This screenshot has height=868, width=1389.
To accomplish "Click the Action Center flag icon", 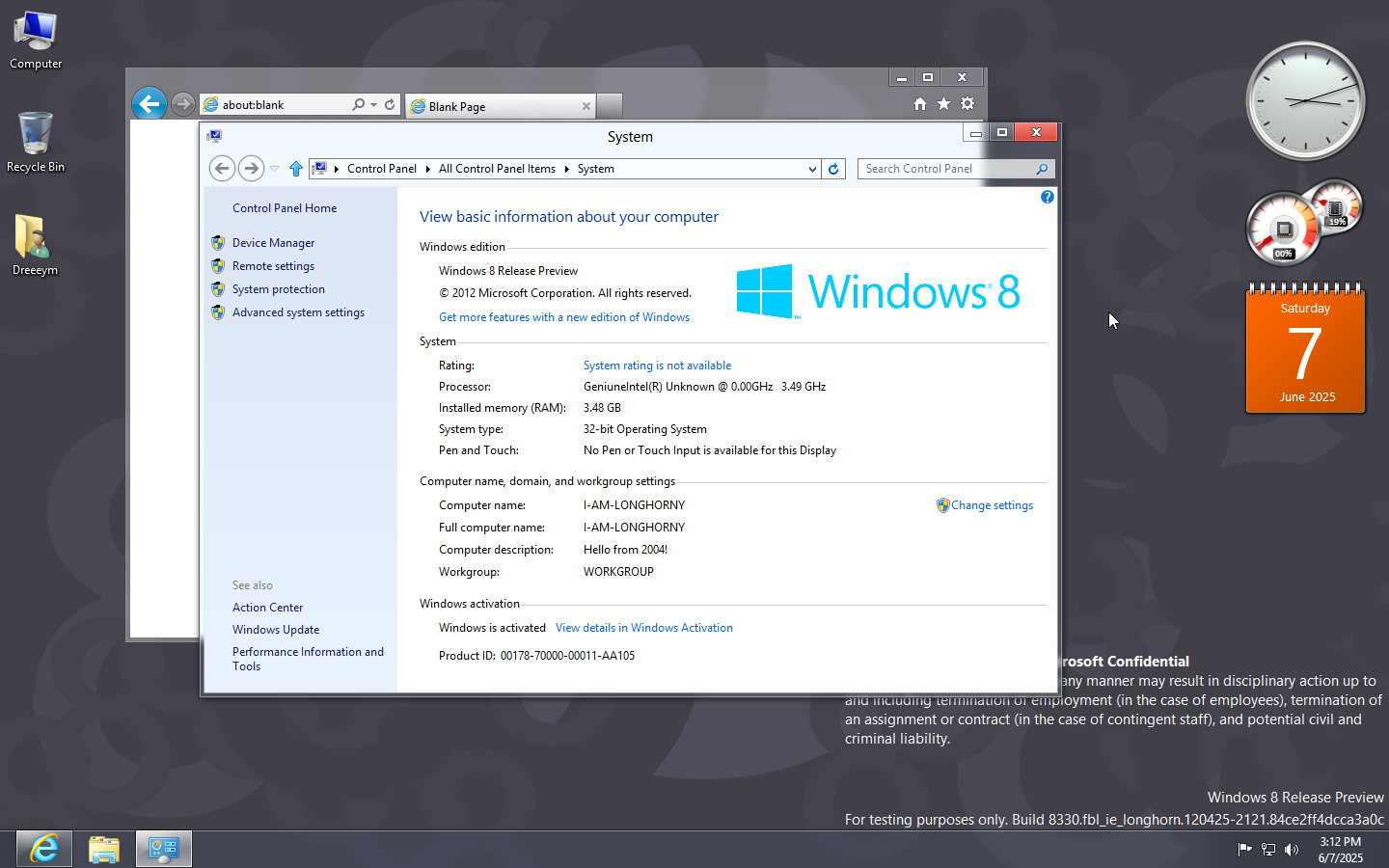I will pyautogui.click(x=1244, y=850).
